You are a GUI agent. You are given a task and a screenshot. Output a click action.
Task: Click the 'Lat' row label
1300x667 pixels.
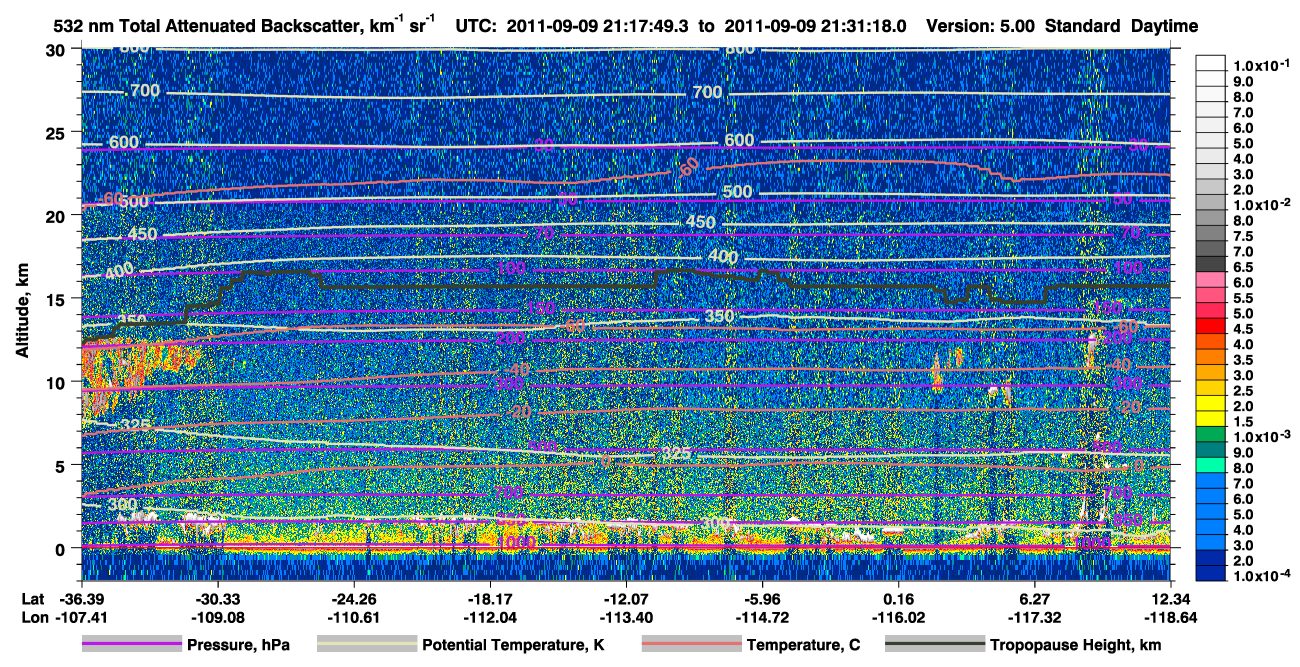32,598
